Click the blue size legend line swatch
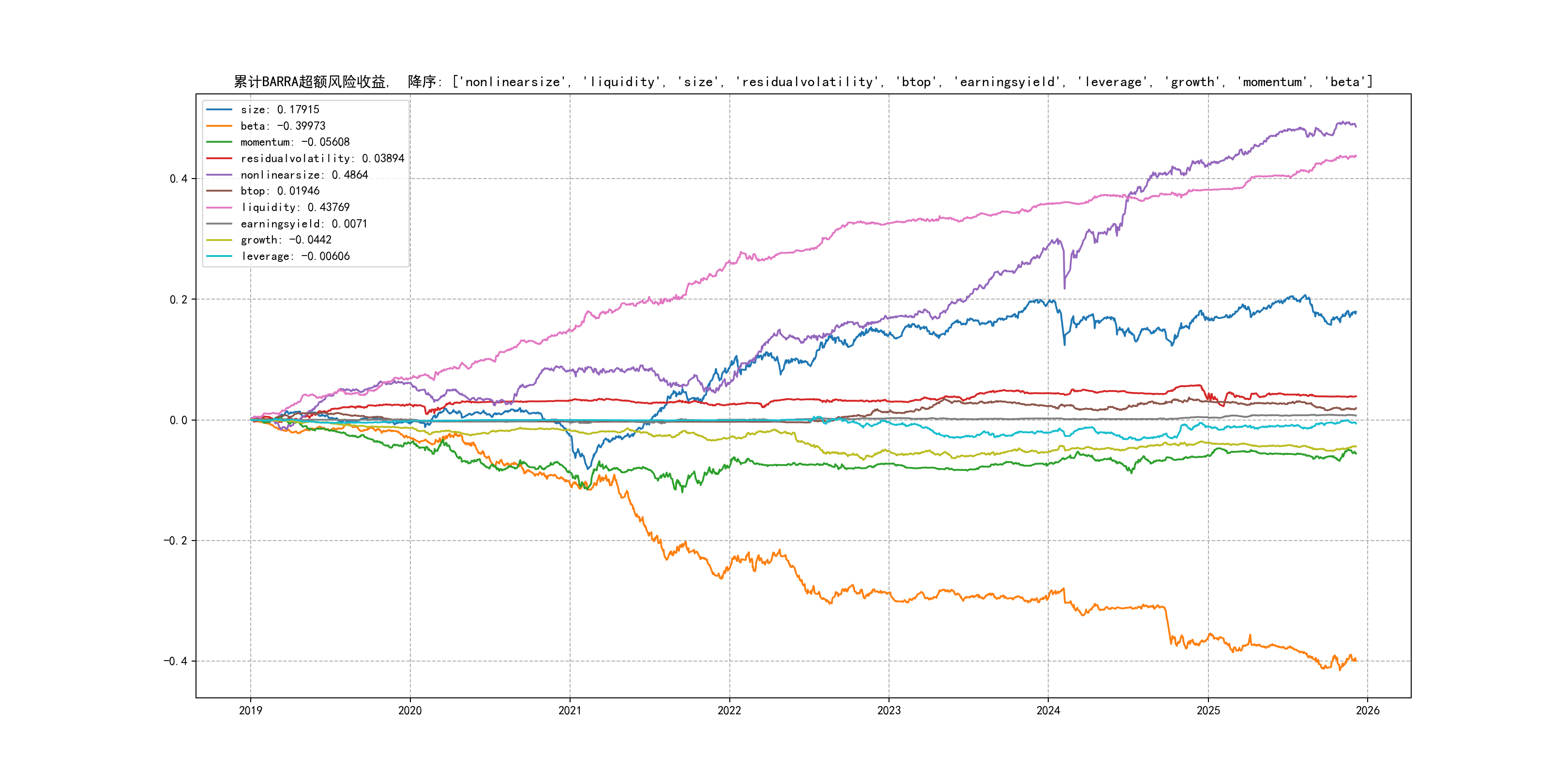The height and width of the screenshot is (784, 1568). click(219, 109)
